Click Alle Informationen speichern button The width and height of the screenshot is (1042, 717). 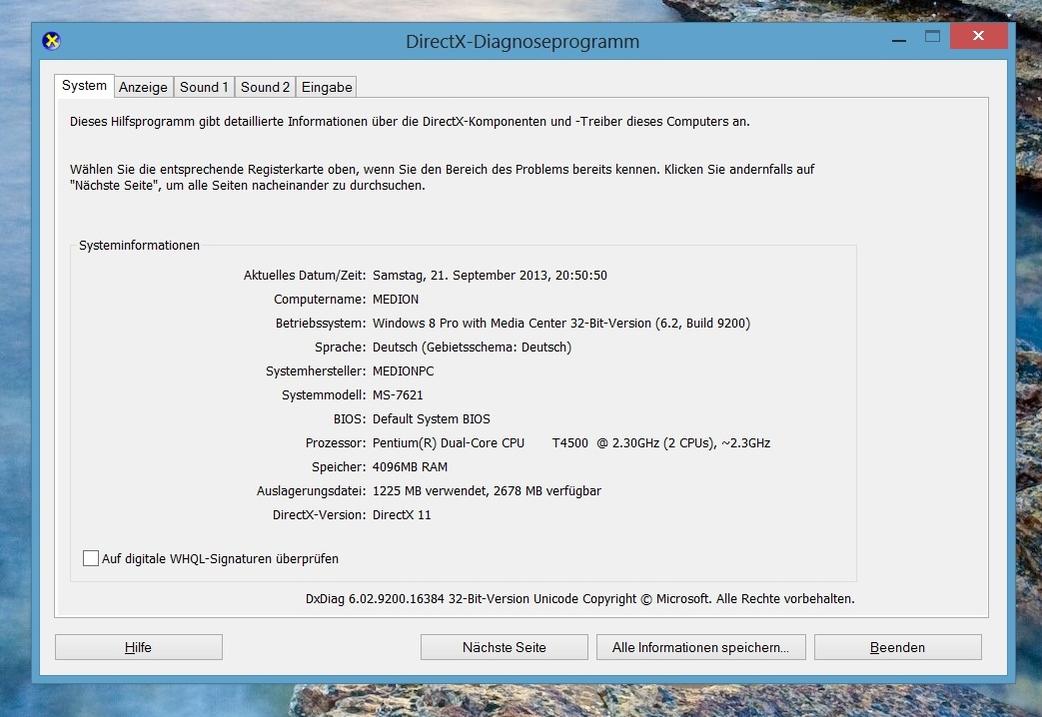click(700, 647)
